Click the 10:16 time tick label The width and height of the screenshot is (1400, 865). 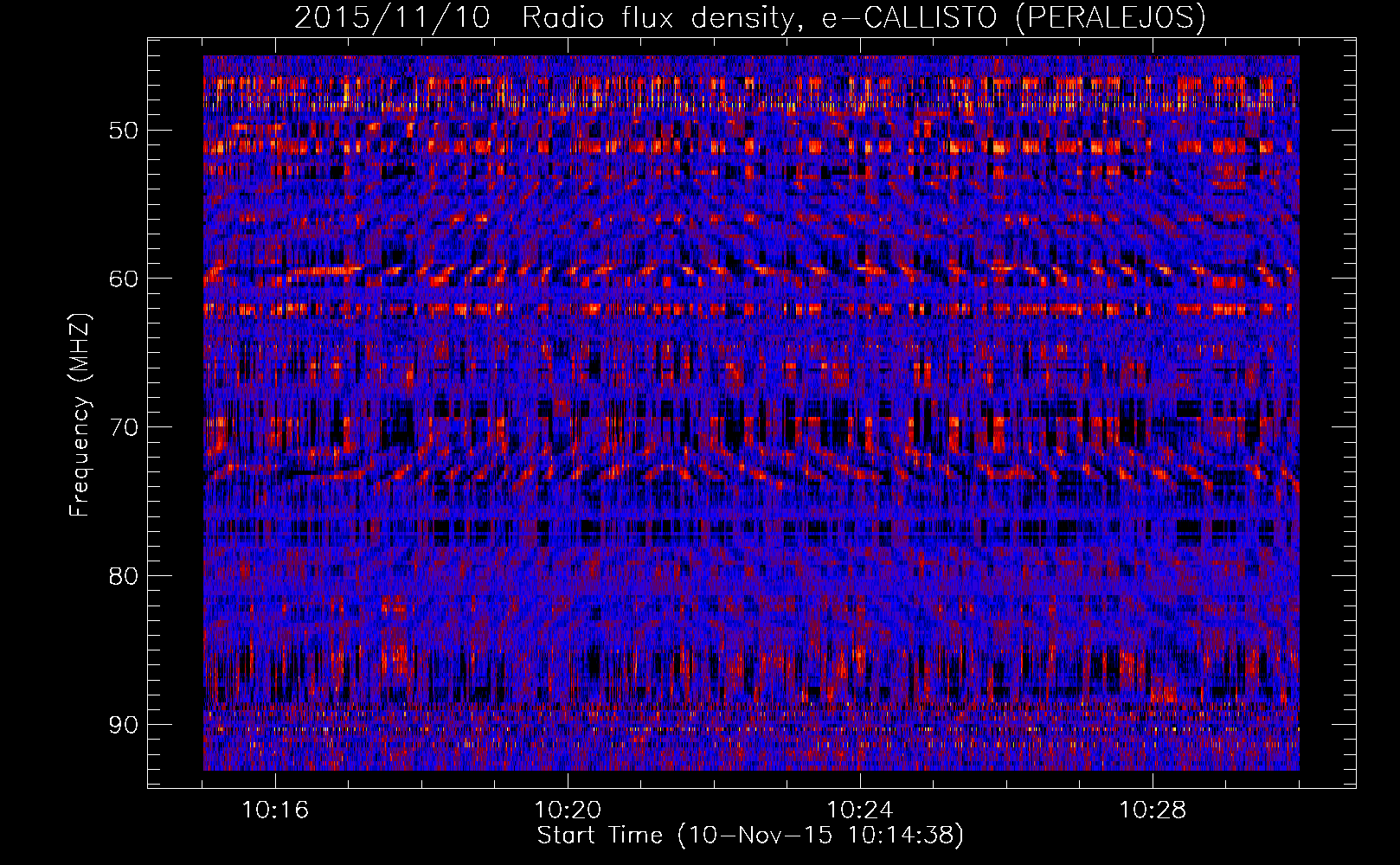[x=275, y=811]
